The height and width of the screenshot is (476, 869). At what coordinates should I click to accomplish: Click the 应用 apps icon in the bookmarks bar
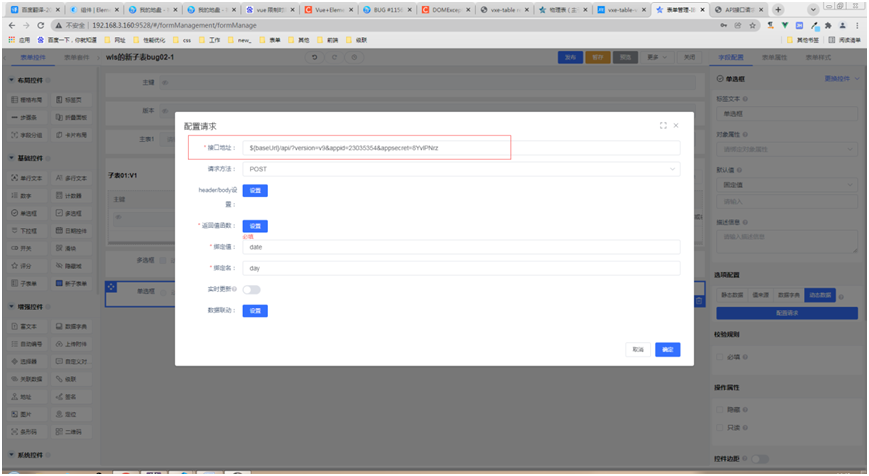tap(17, 40)
